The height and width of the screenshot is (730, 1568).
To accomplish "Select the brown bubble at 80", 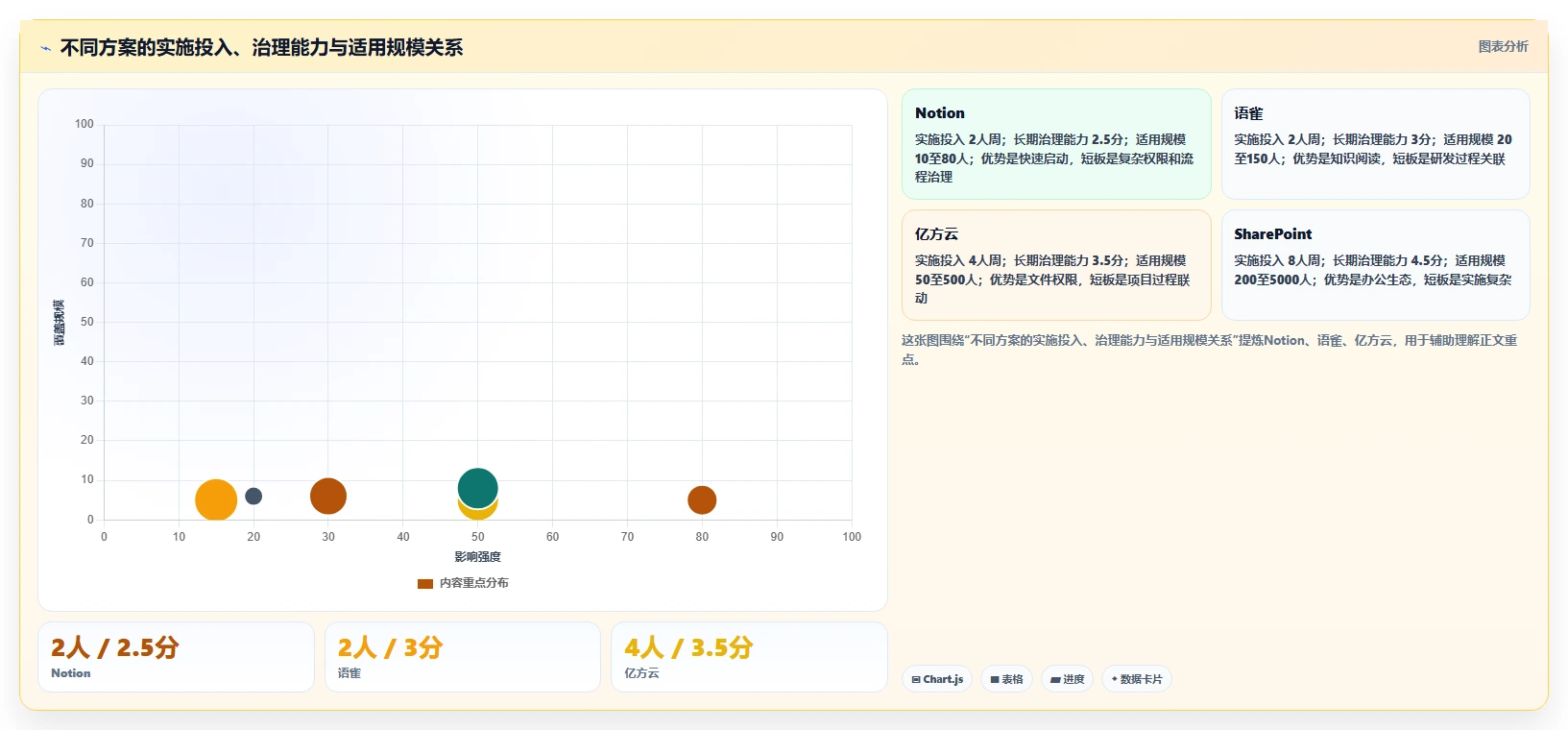I will (x=702, y=500).
